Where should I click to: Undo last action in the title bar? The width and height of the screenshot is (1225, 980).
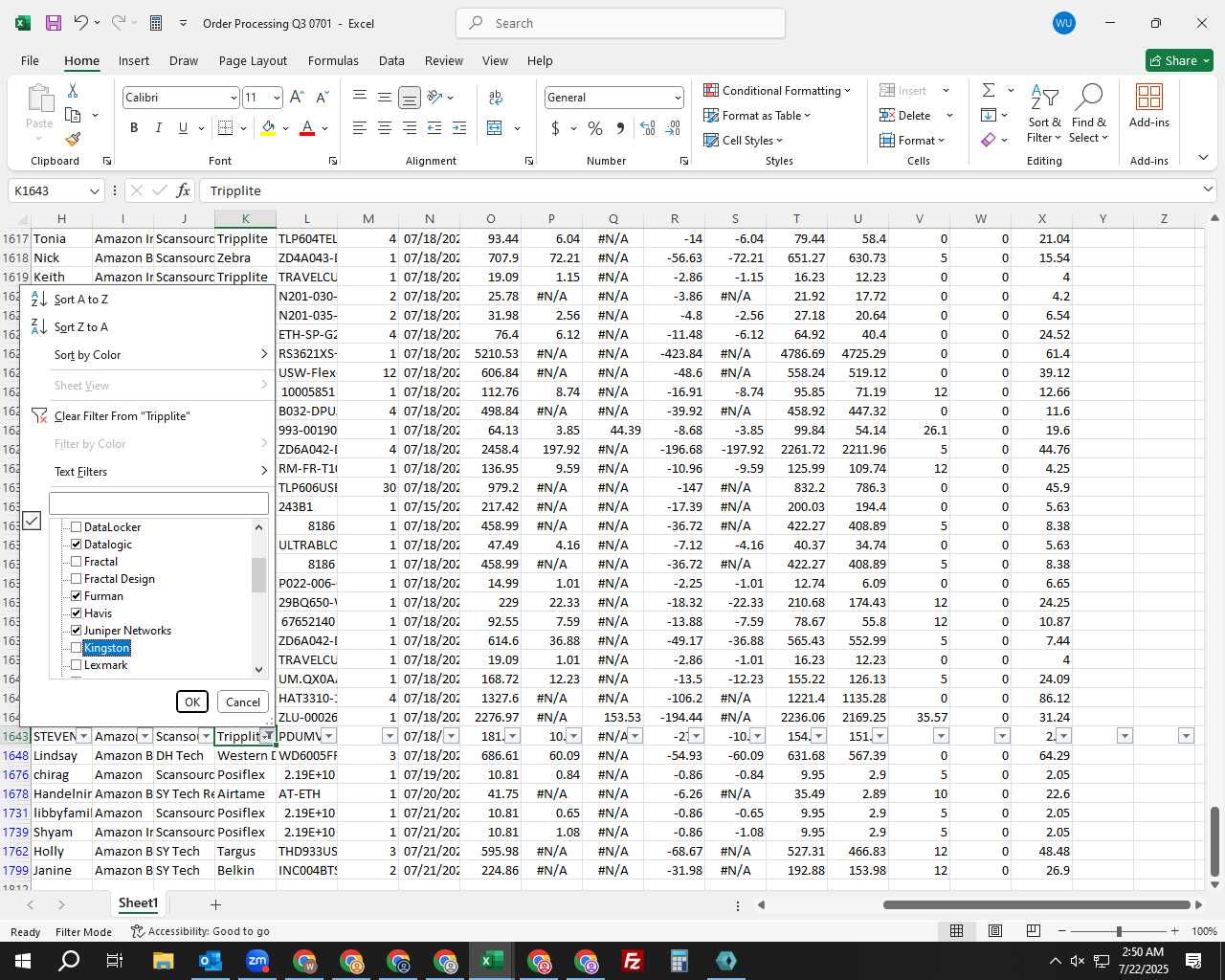[81, 23]
